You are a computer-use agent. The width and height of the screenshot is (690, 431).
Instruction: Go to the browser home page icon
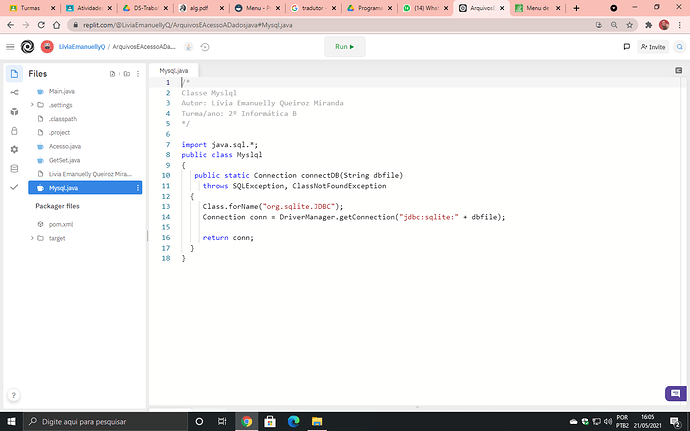pos(56,25)
